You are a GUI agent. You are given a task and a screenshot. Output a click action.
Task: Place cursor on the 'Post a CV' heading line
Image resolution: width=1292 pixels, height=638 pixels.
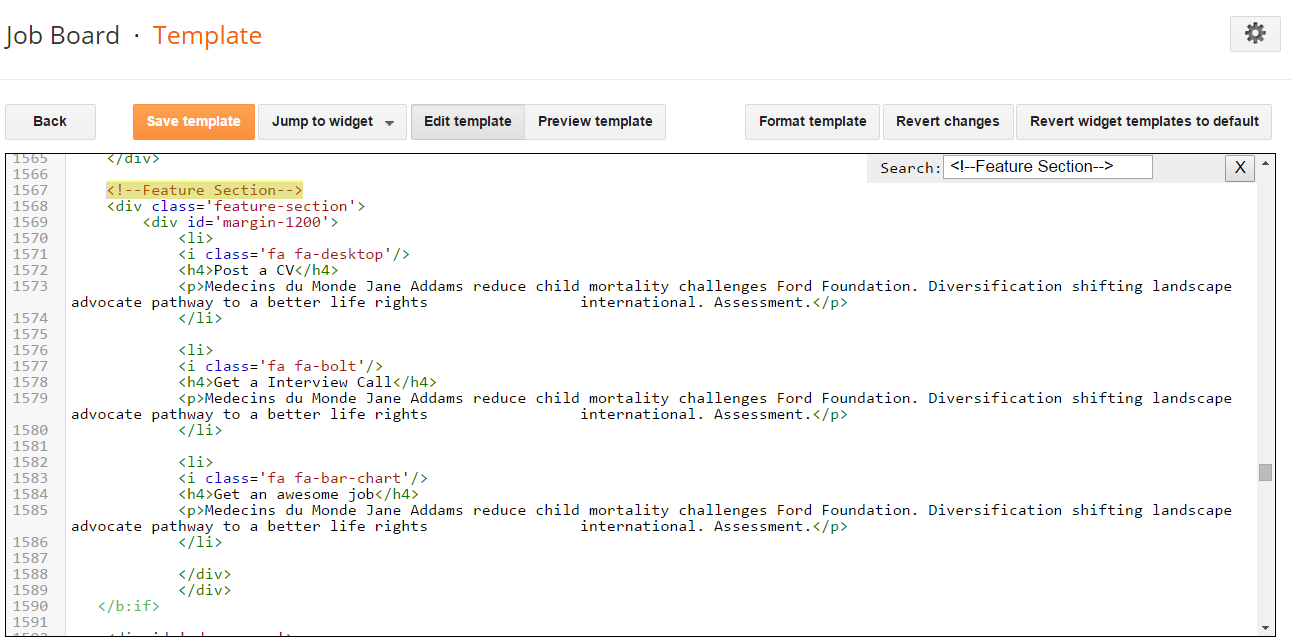click(x=259, y=270)
